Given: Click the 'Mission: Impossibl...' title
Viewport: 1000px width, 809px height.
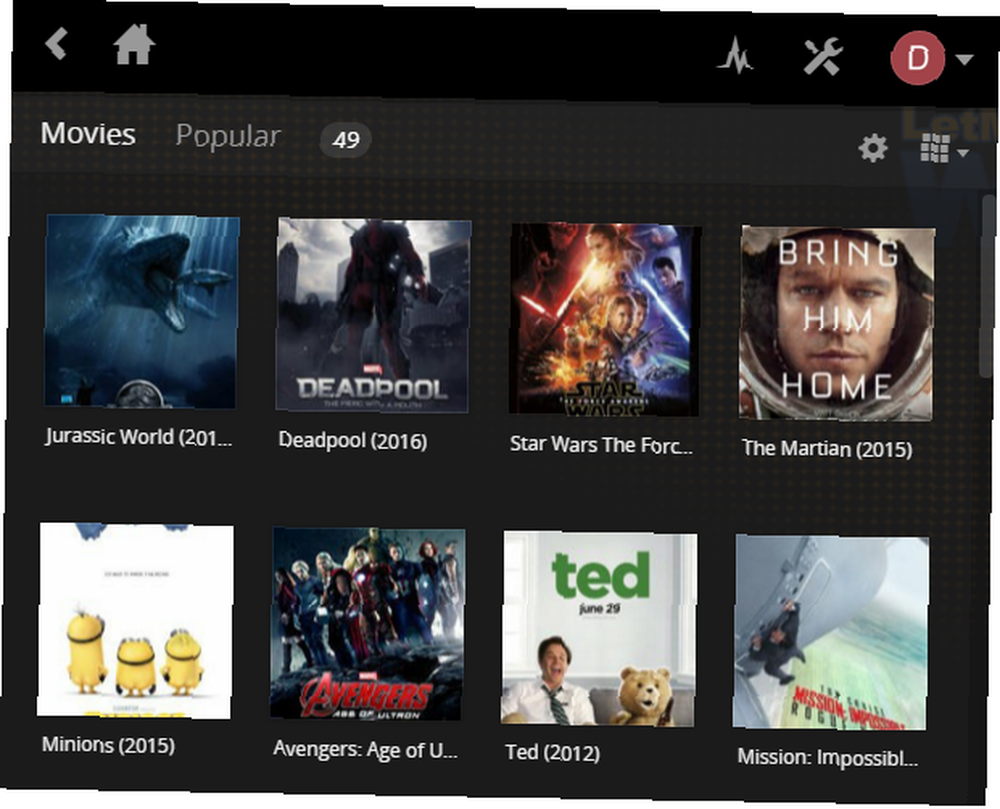Looking at the screenshot, I should [x=828, y=757].
